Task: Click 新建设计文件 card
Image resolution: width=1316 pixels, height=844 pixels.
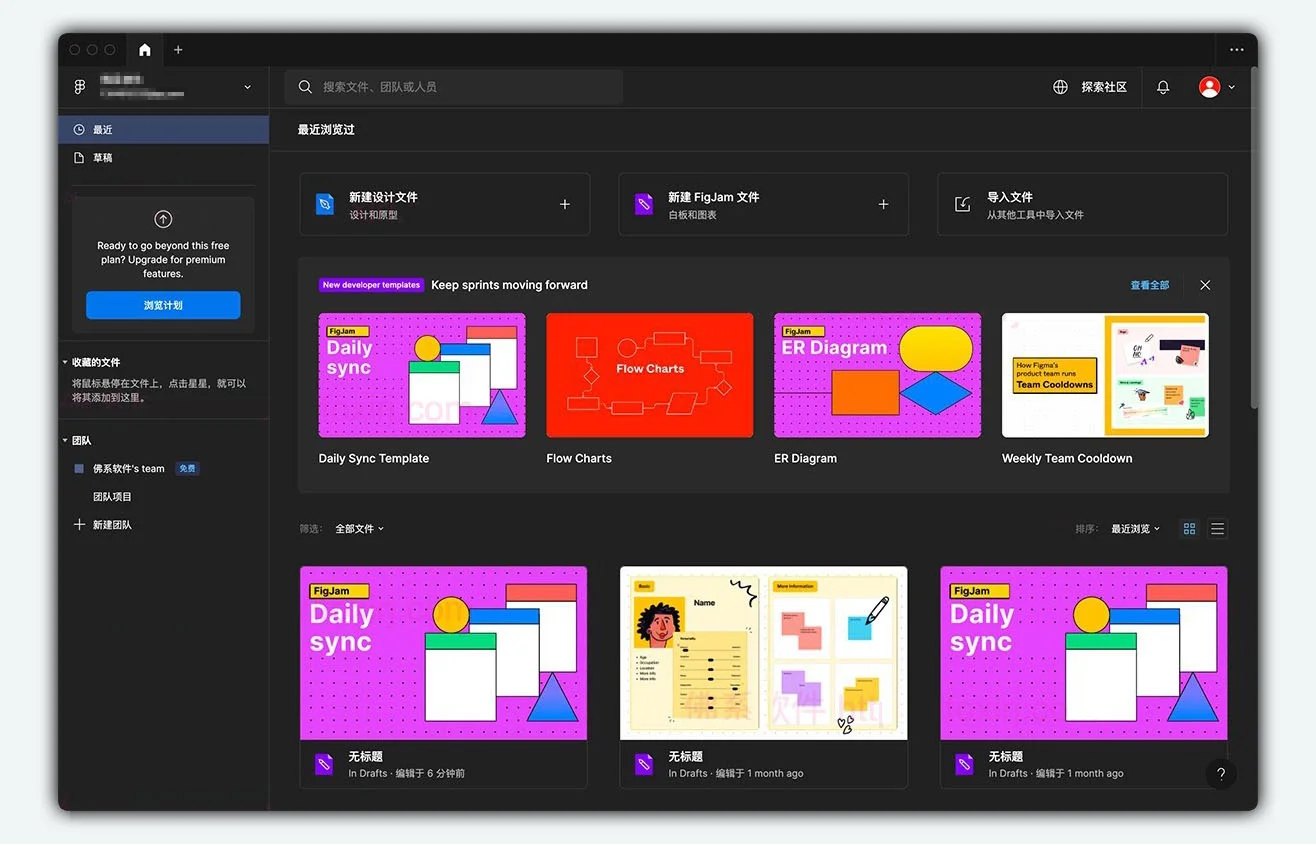Action: [445, 204]
